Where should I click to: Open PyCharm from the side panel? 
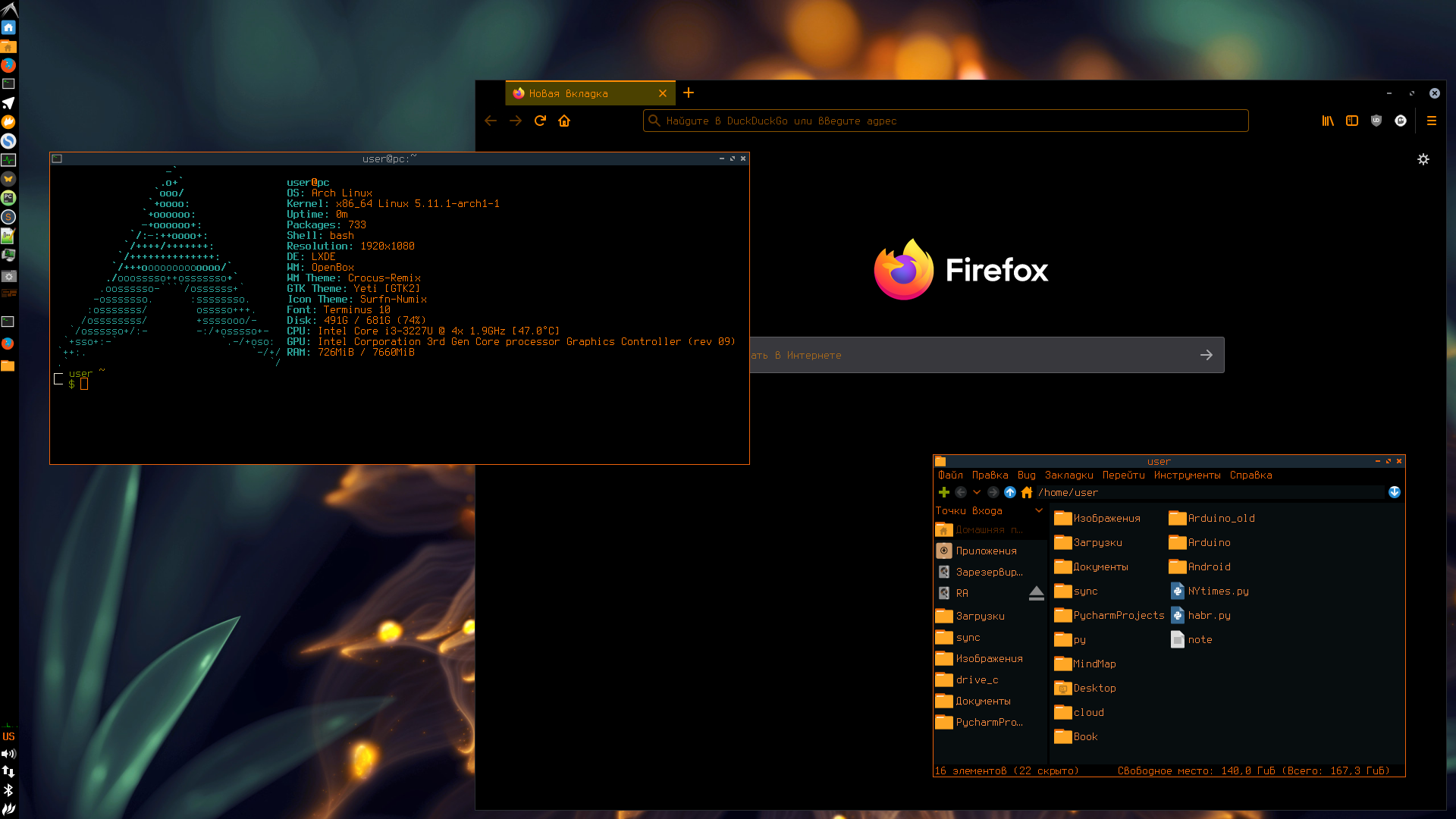click(8, 198)
